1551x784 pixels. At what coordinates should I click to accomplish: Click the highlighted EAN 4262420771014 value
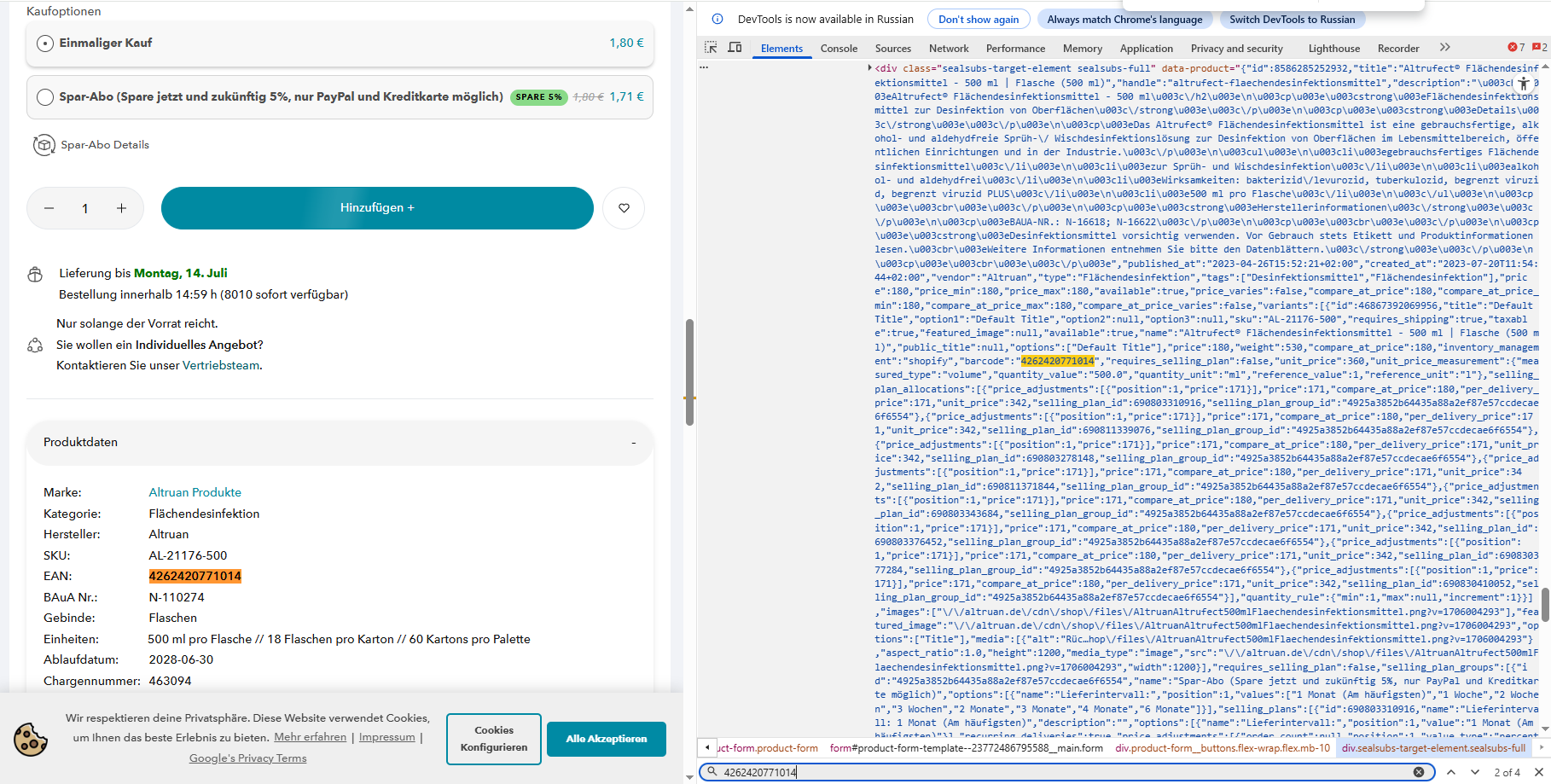pos(195,576)
